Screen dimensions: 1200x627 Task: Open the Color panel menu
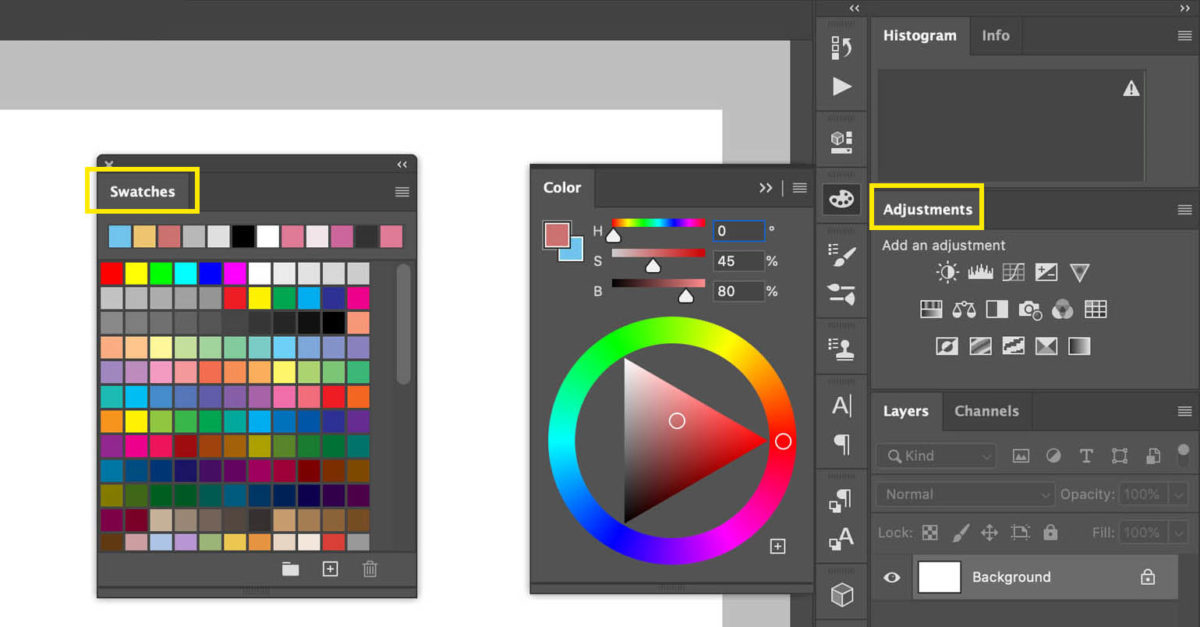[x=798, y=187]
